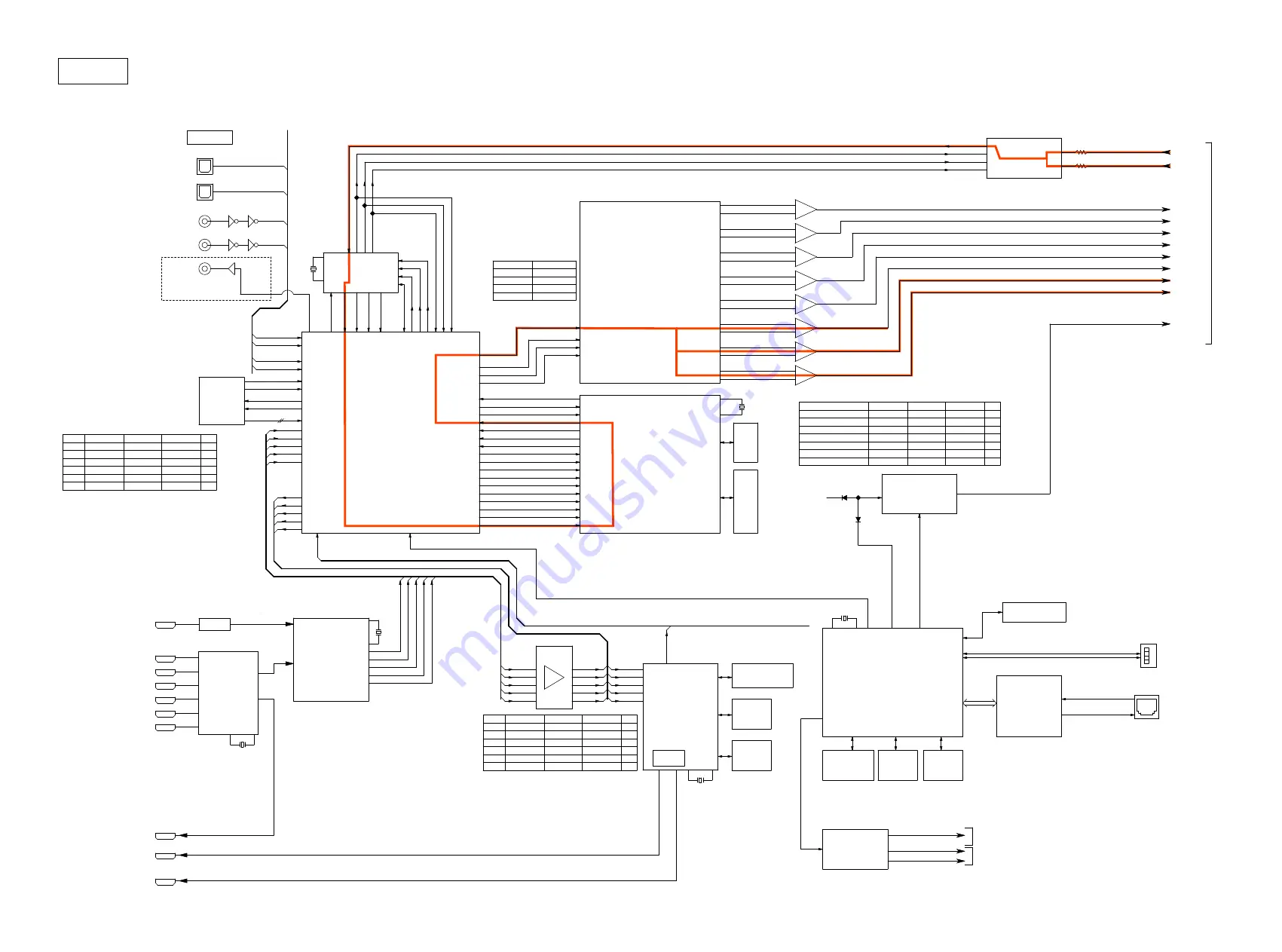1282x952 pixels.
Task: Click the four-pin connector symbol
Action: click(x=1147, y=656)
